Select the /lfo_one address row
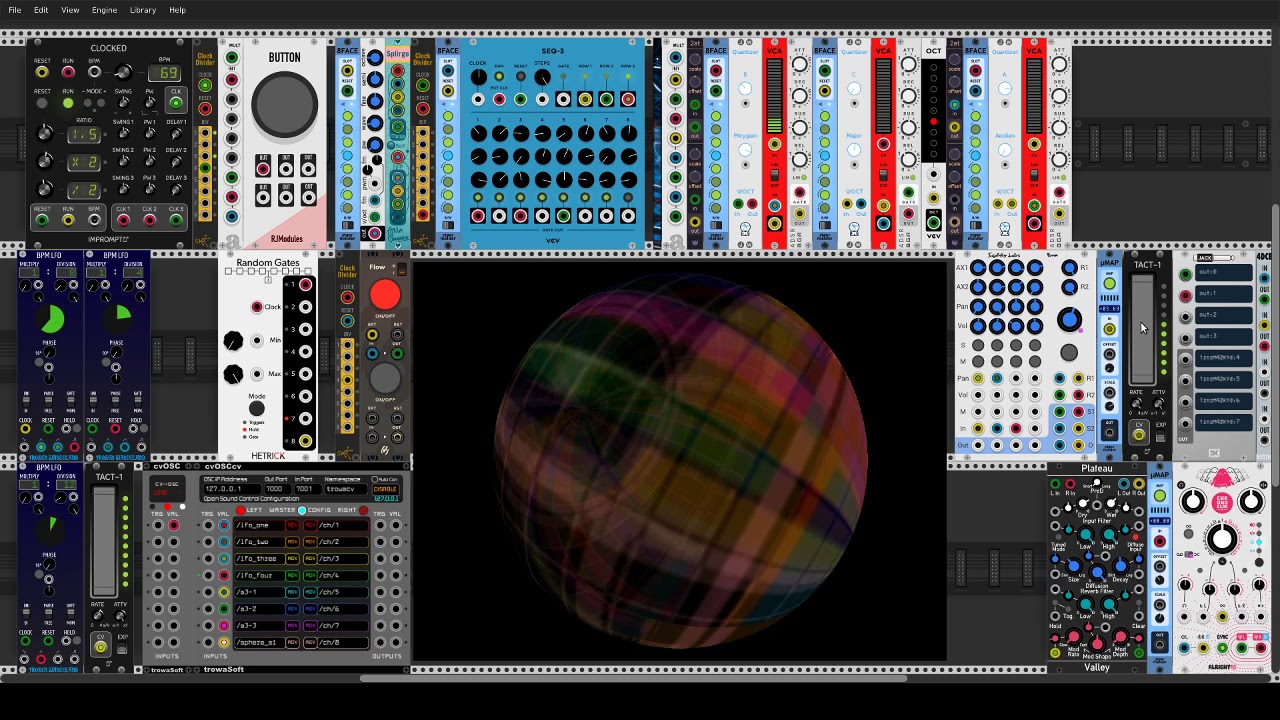 click(x=258, y=525)
